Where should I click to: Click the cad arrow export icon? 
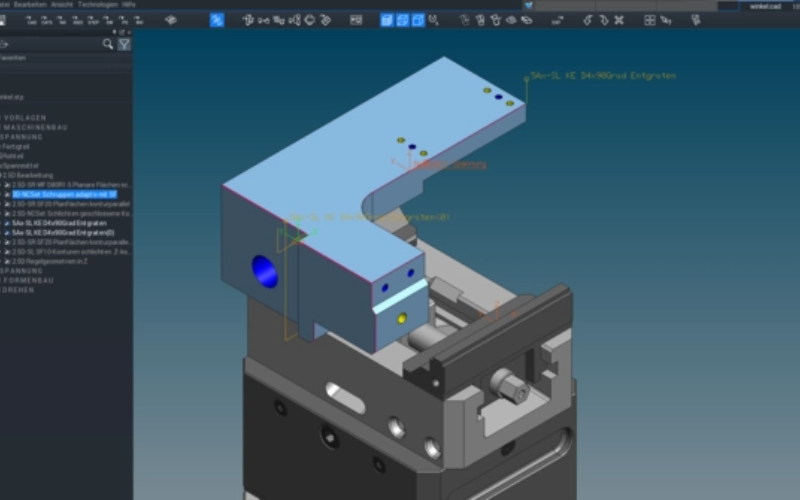[557, 20]
